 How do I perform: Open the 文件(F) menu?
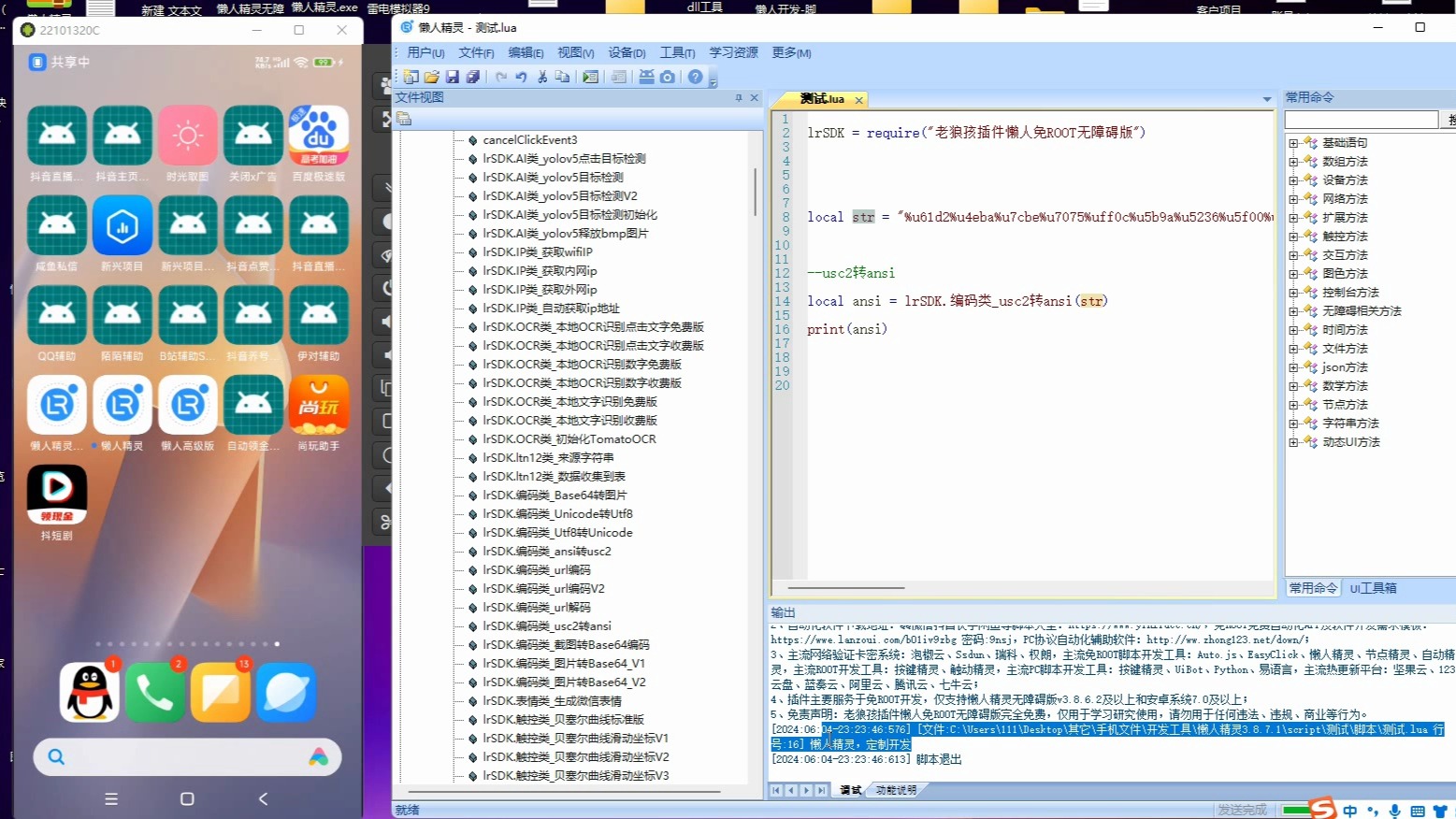(476, 53)
